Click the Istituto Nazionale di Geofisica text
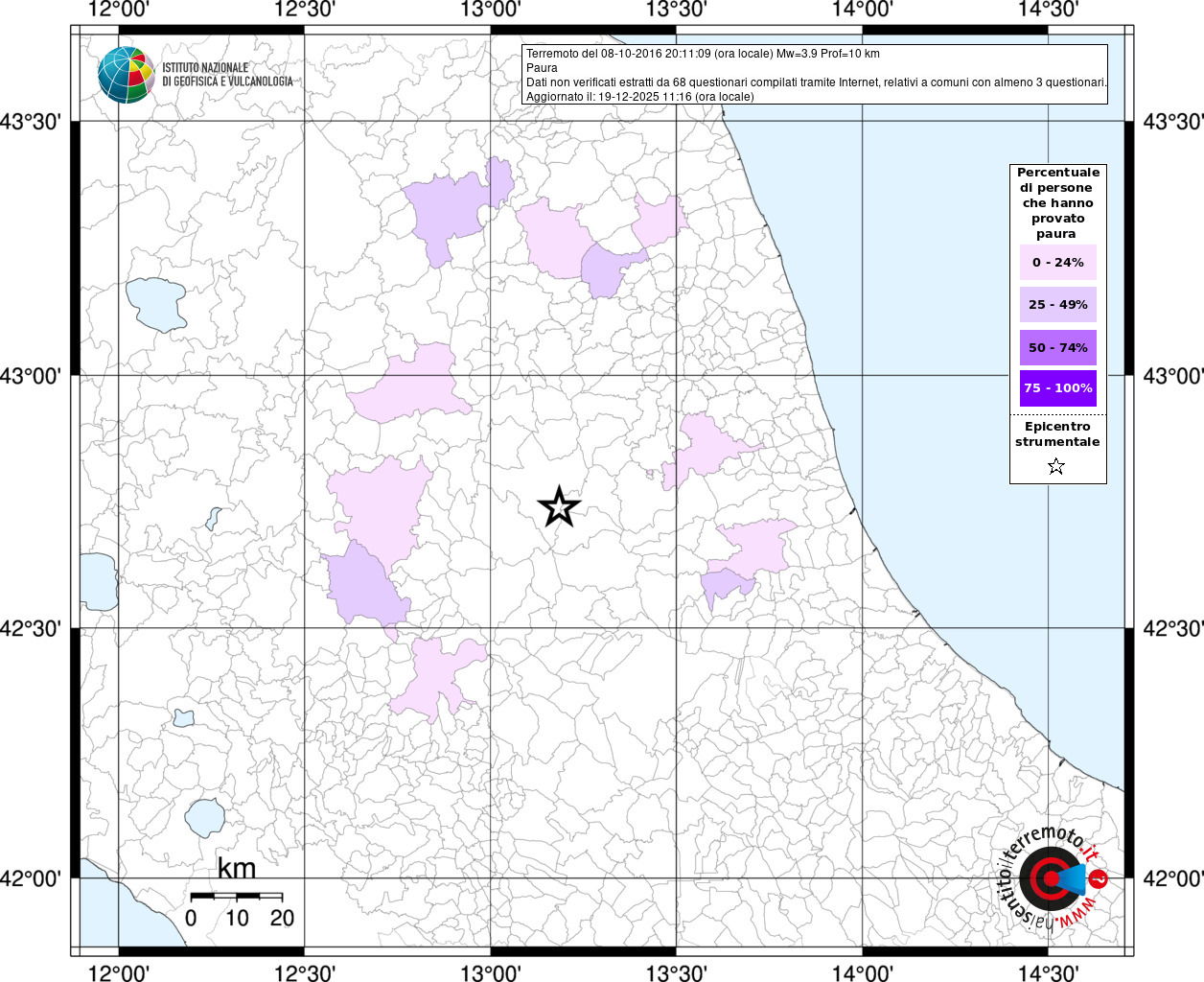This screenshot has height=982, width=1204. tap(226, 75)
